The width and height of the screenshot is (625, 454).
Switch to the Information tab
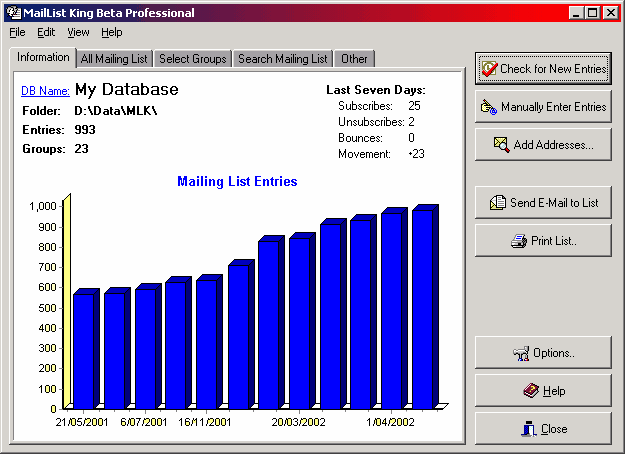(43, 57)
